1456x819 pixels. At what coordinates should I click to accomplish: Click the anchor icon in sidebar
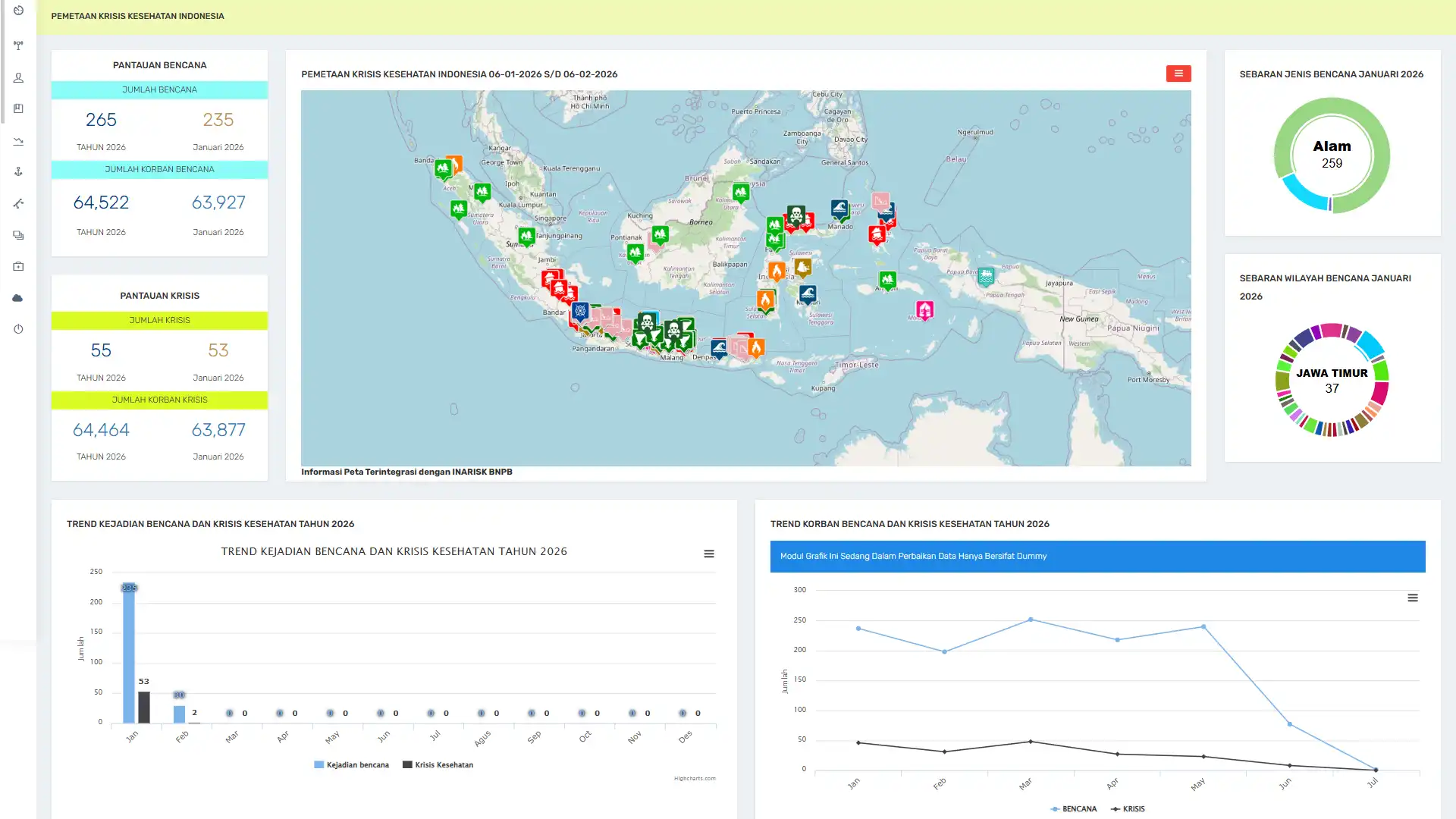[x=18, y=171]
